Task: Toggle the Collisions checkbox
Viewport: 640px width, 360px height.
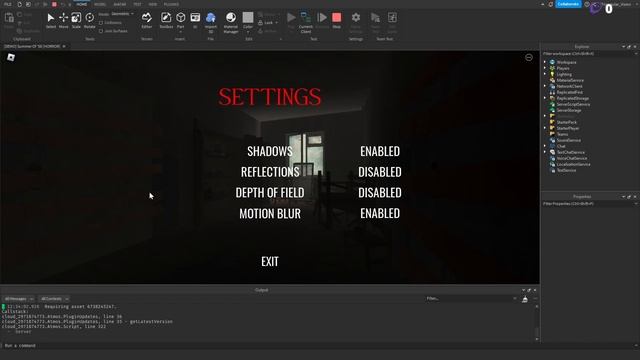Action: click(101, 23)
